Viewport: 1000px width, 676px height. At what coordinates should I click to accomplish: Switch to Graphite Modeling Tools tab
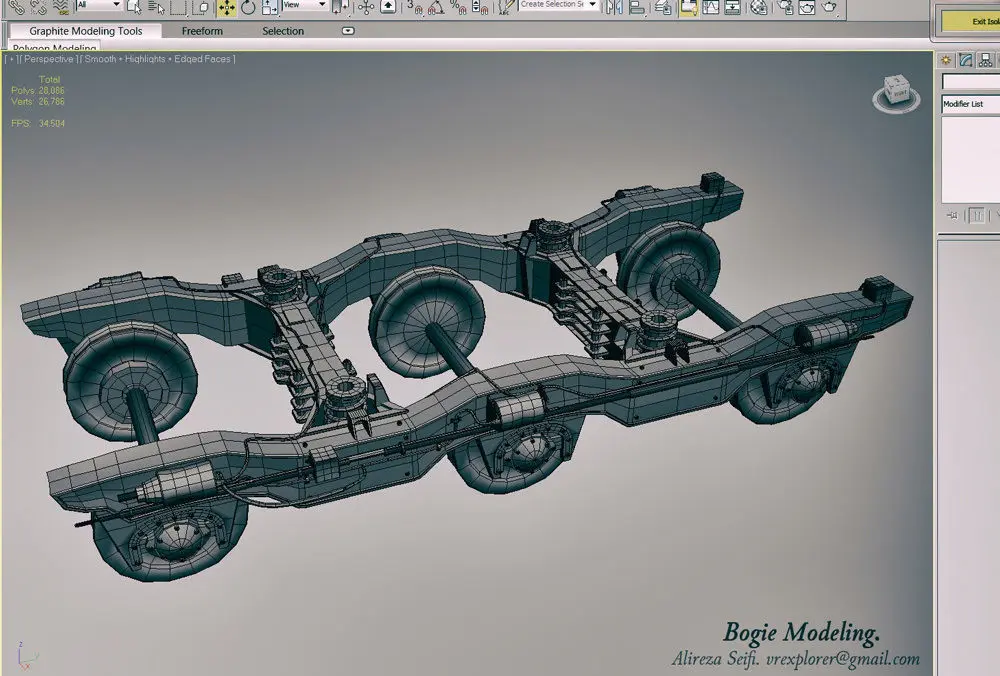85,31
